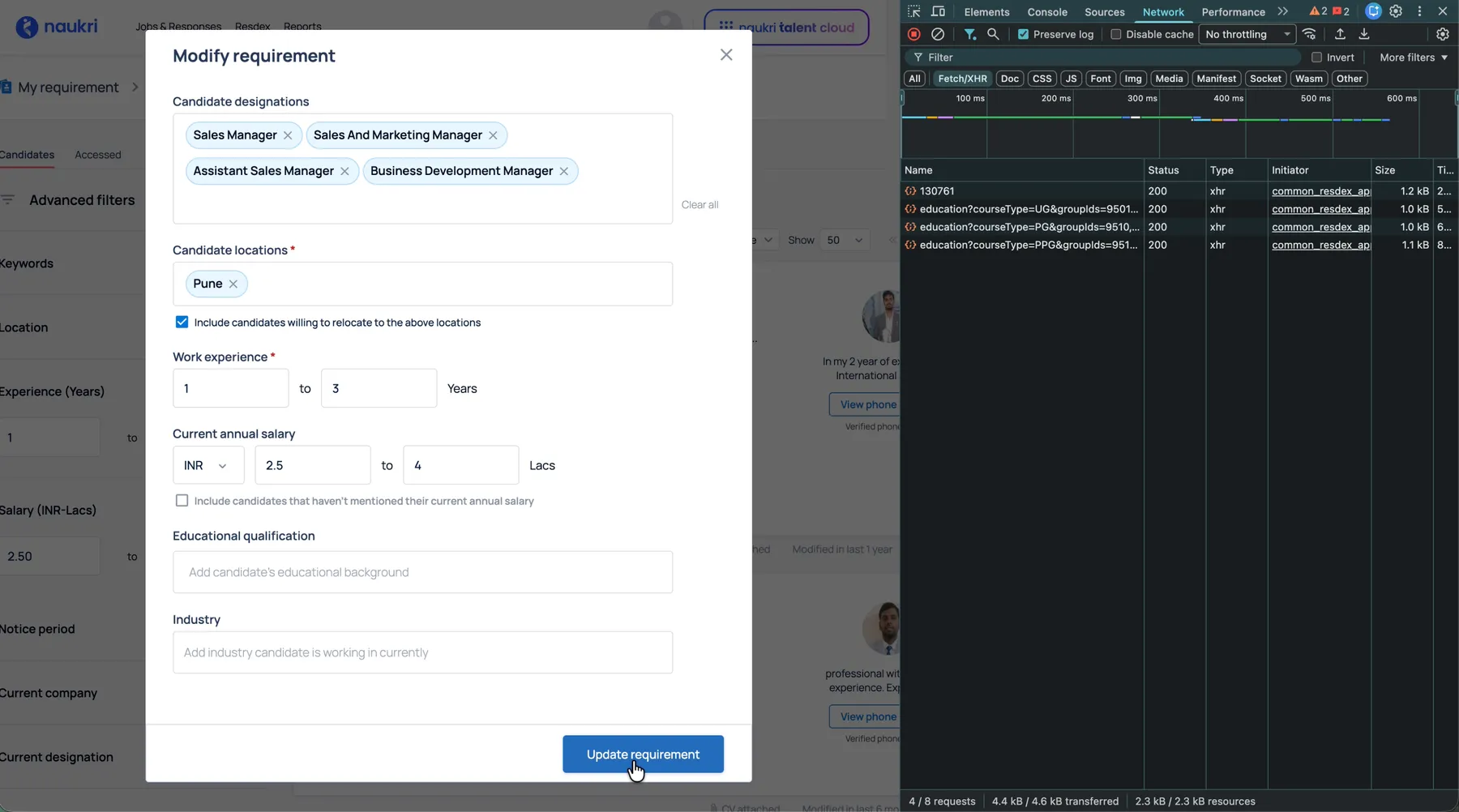Click the Update requirement button
This screenshot has height=812, width=1459.
[643, 754]
